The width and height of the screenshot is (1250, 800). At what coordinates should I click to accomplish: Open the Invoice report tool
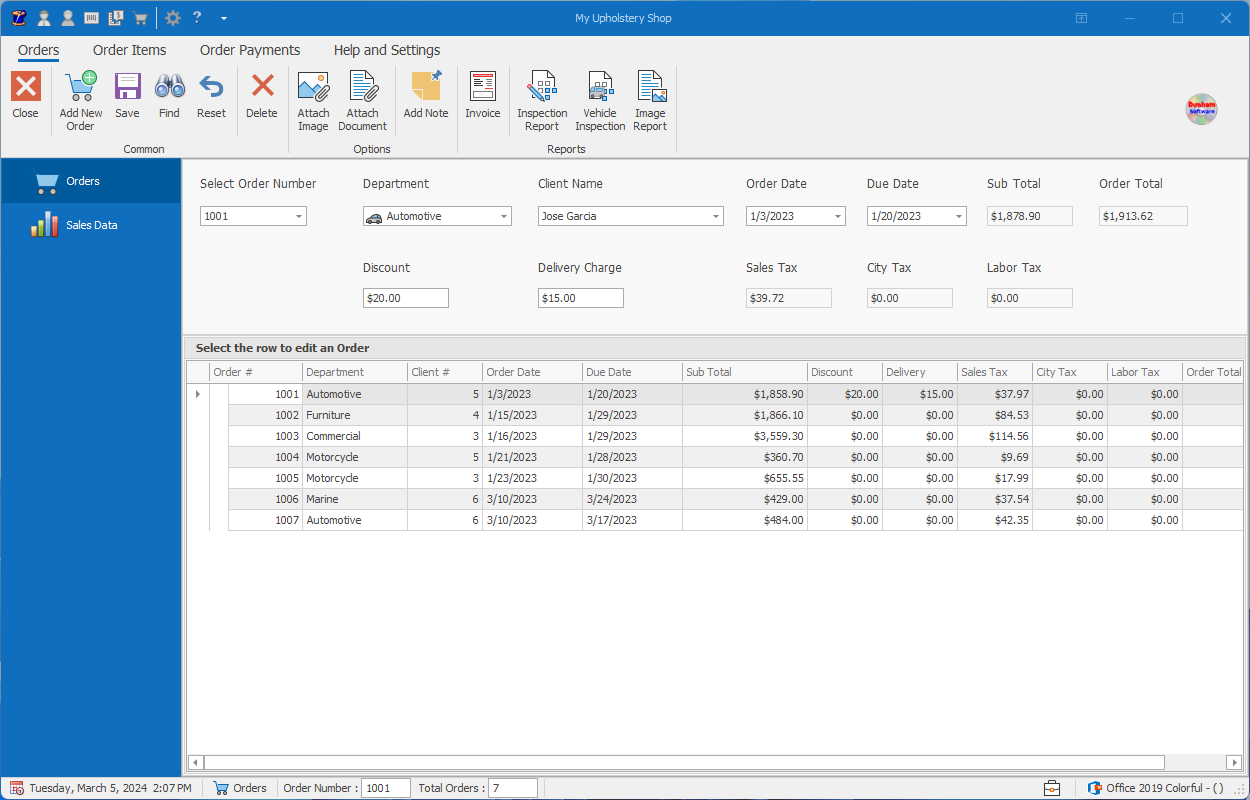(x=483, y=97)
